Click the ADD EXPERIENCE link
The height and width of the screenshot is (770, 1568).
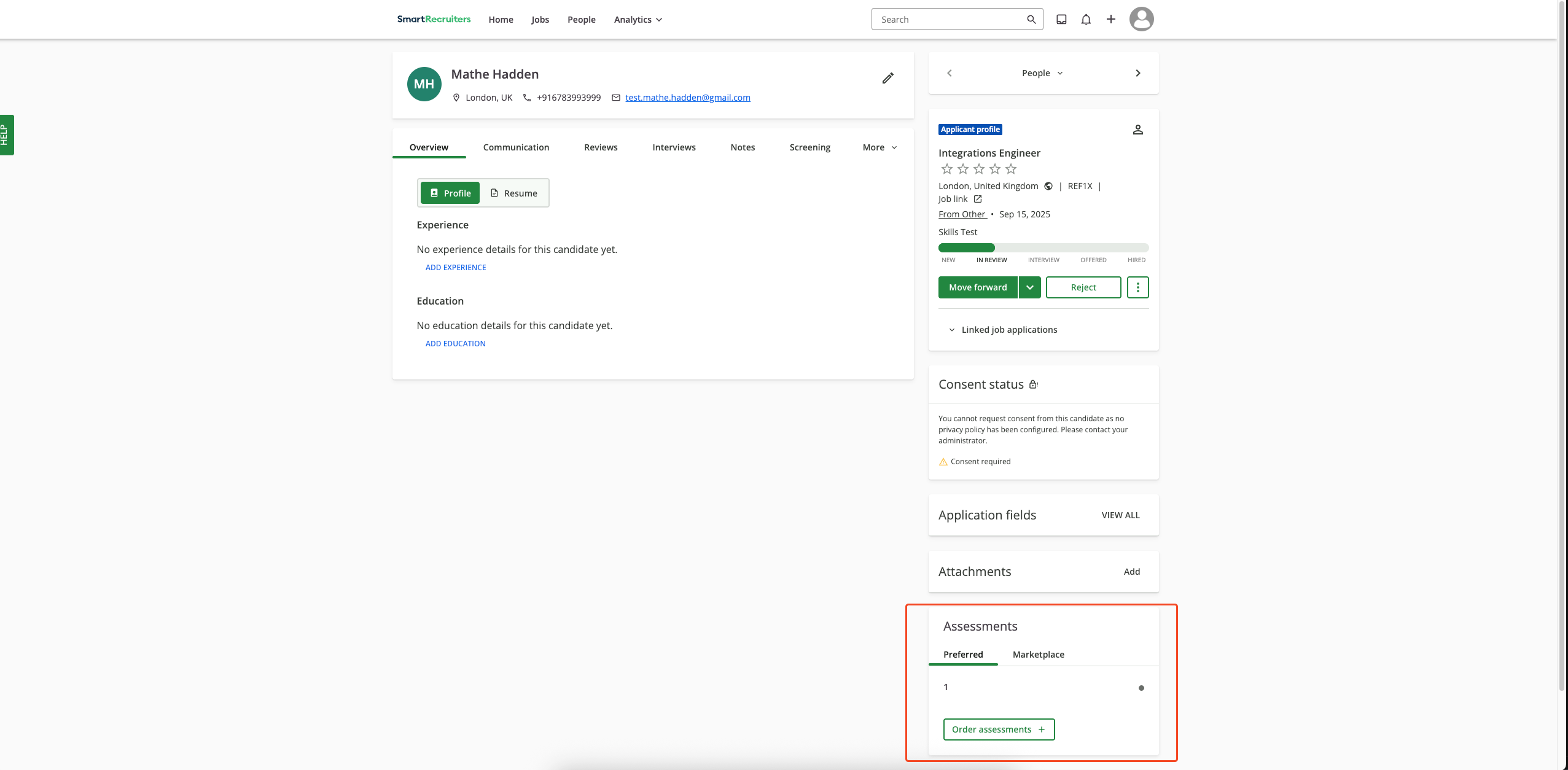click(x=454, y=267)
